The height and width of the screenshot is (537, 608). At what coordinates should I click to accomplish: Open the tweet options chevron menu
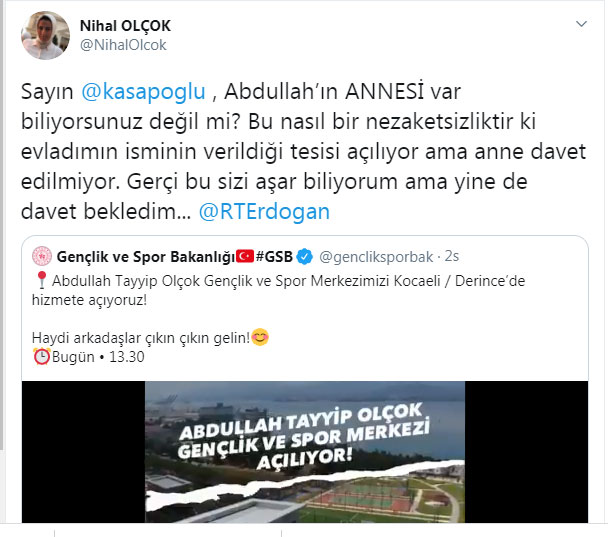point(581,24)
